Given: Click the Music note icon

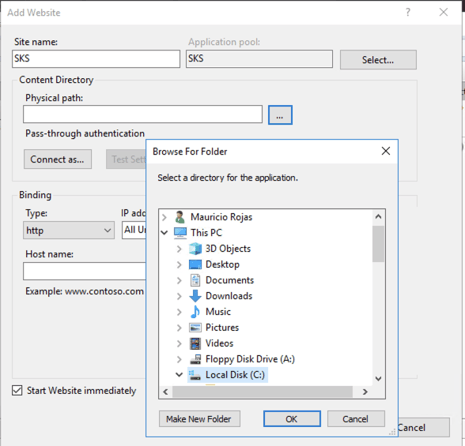Looking at the screenshot, I should click(195, 312).
